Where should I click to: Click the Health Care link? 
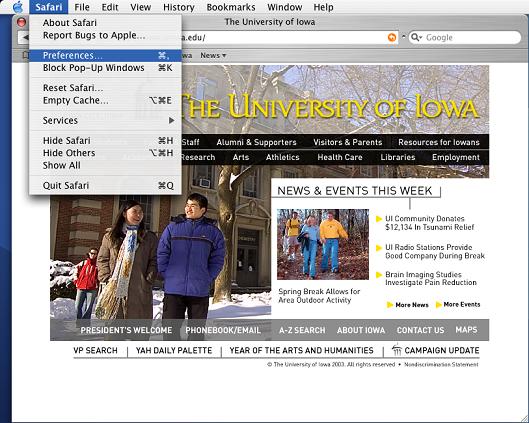click(x=340, y=157)
